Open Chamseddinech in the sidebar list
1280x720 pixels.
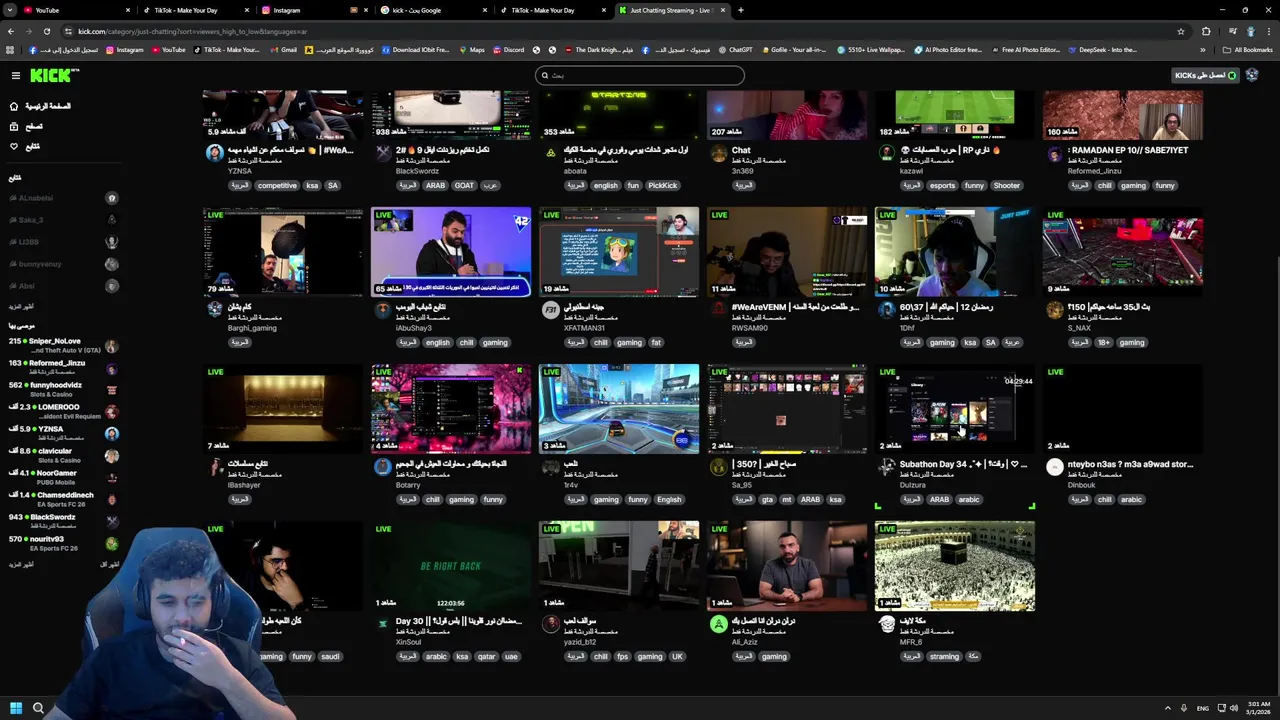62,499
